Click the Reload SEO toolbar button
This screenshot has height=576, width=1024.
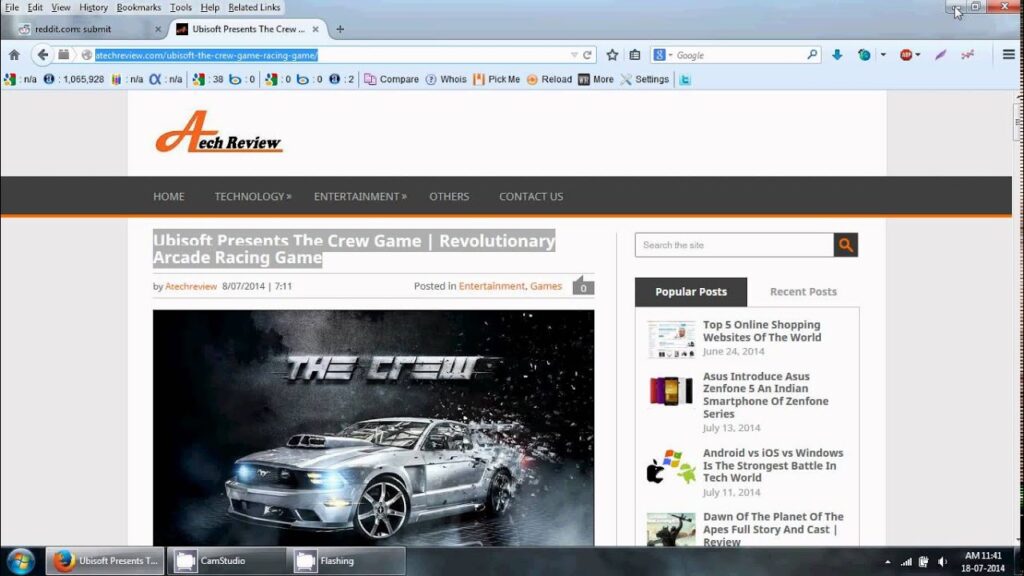[549, 79]
